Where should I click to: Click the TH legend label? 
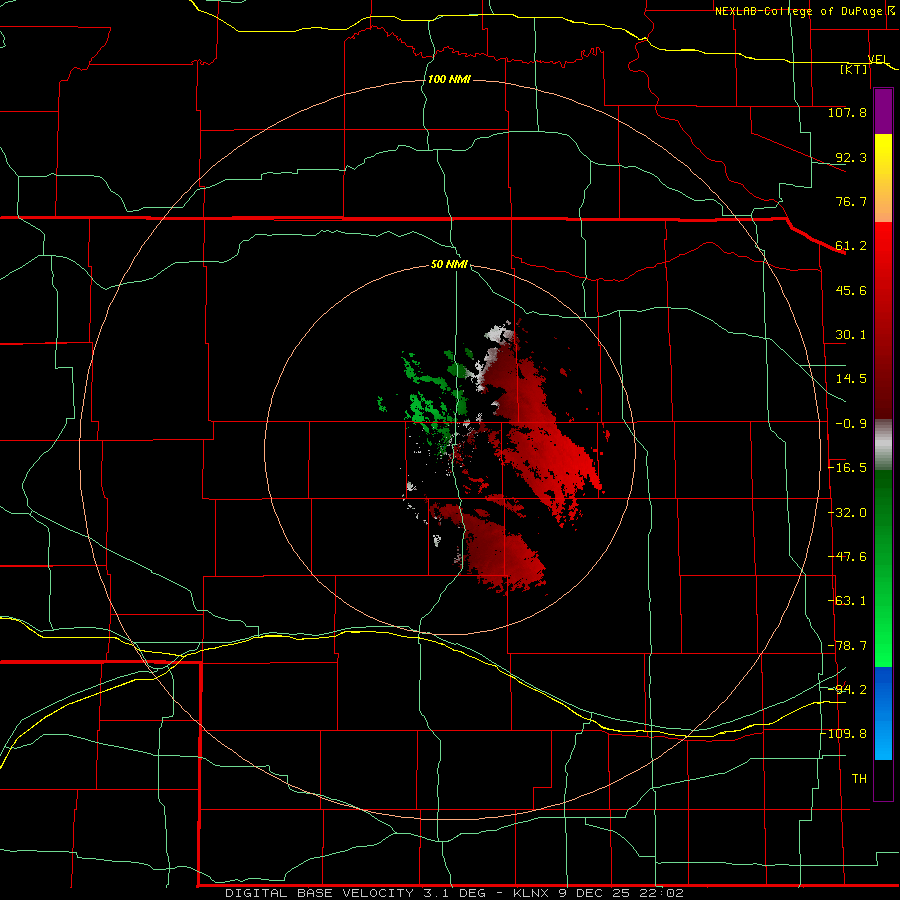click(859, 779)
